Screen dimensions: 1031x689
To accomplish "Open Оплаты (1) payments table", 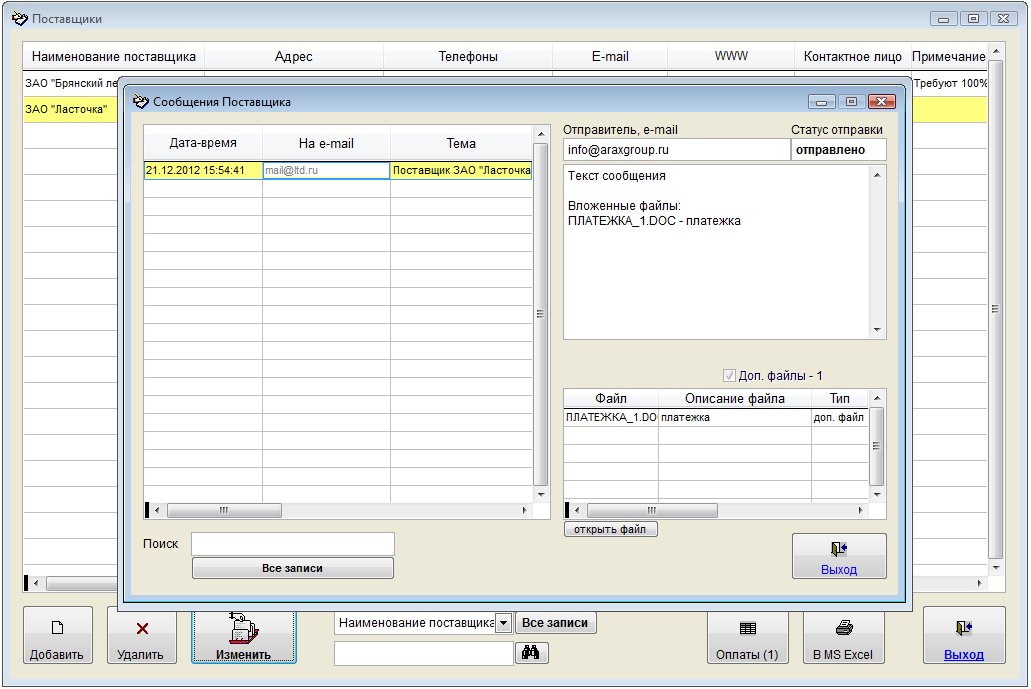I will click(747, 635).
